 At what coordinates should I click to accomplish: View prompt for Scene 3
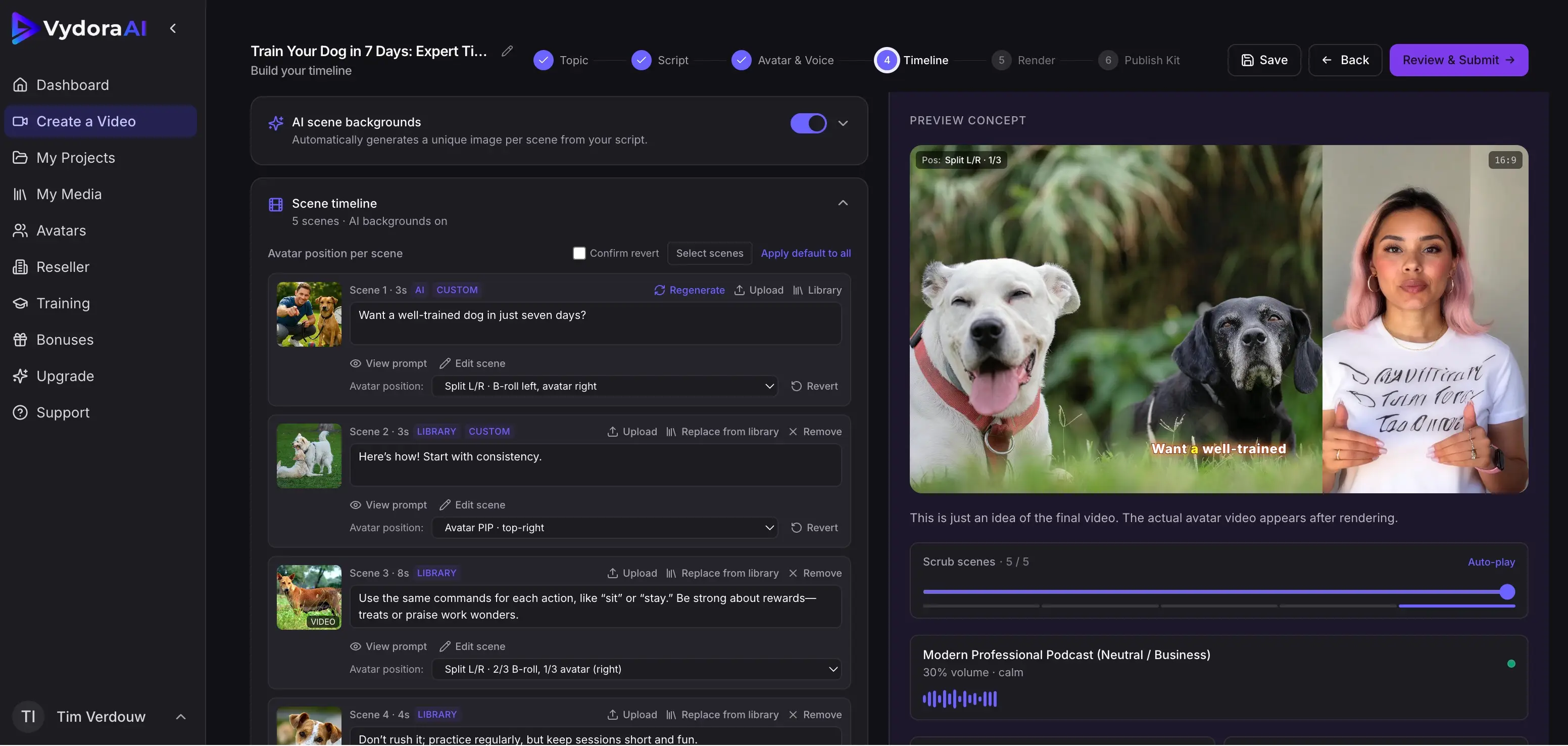pyautogui.click(x=388, y=647)
